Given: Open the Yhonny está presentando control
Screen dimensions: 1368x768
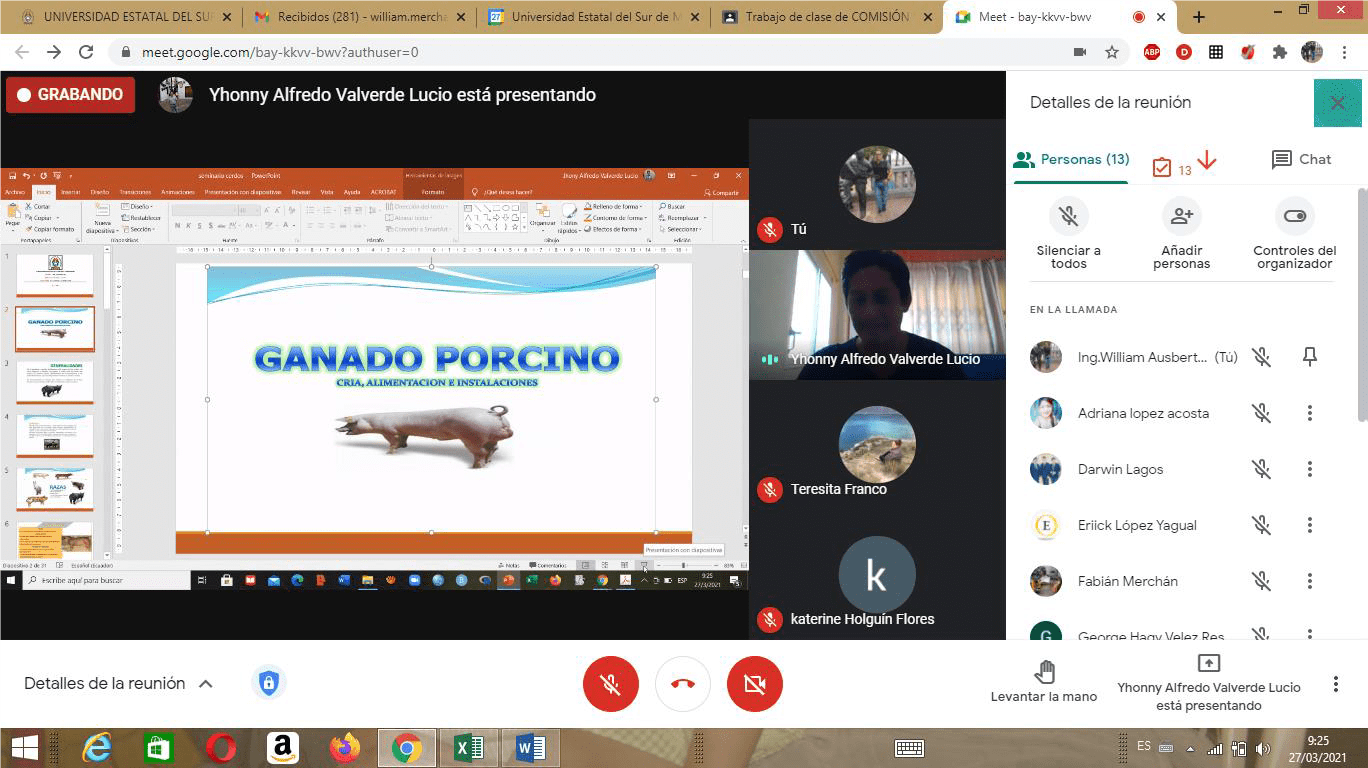Looking at the screenshot, I should [x=1208, y=684].
